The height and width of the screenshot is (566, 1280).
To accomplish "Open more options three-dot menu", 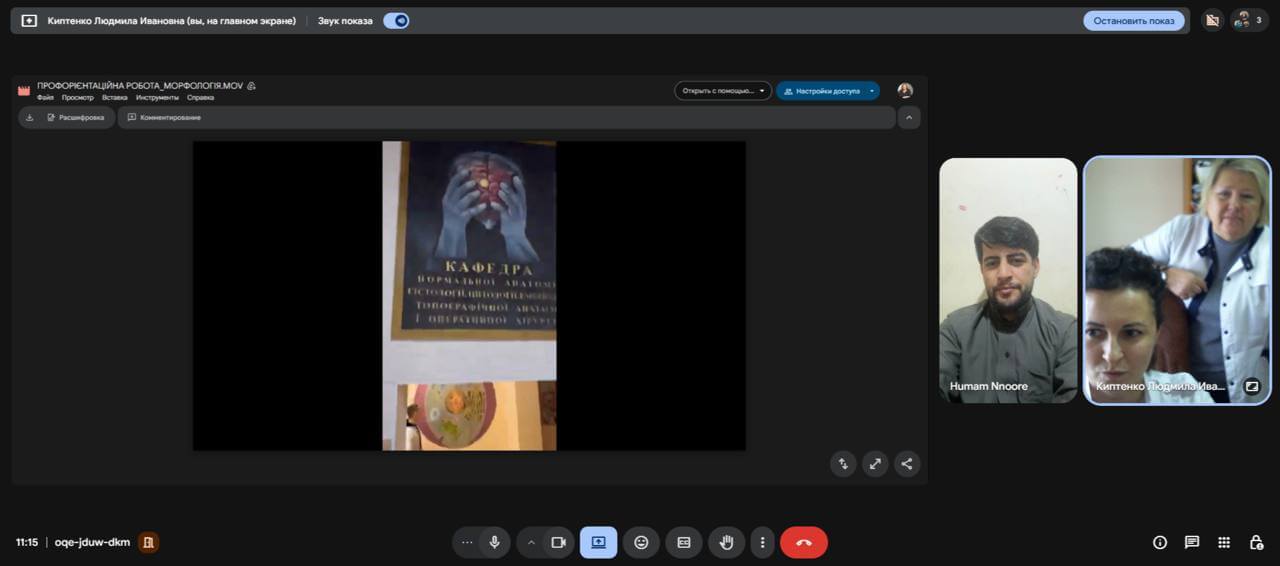I will point(762,542).
